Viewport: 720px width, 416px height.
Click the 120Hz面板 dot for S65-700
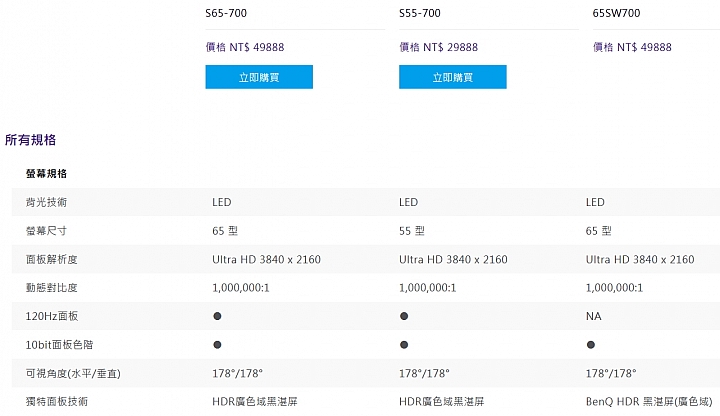[x=217, y=316]
